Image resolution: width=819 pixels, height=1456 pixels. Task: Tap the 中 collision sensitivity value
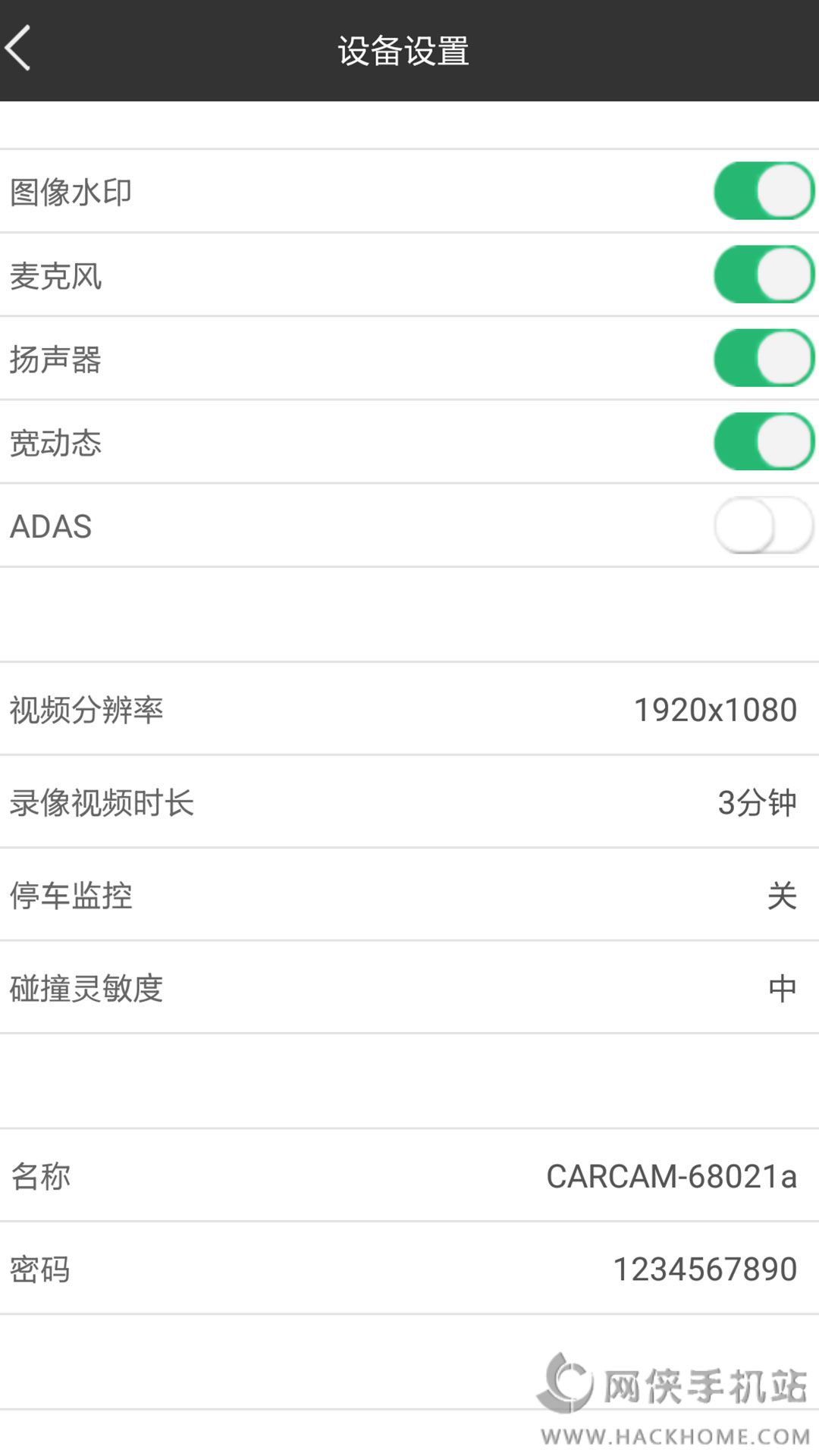782,988
